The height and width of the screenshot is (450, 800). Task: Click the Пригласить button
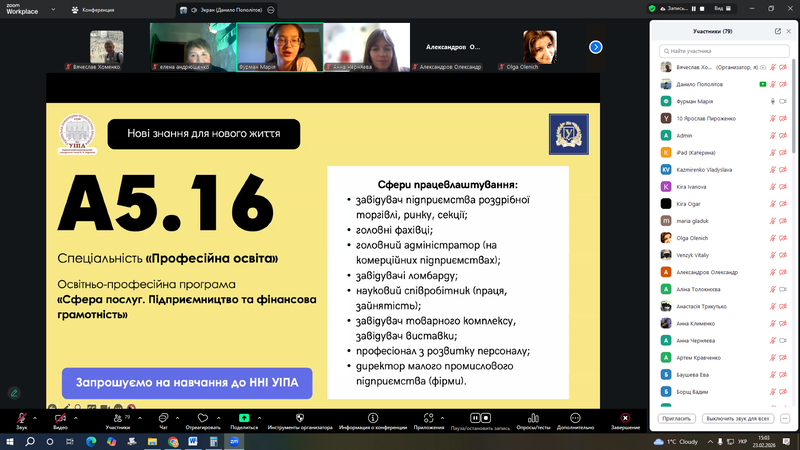(677, 417)
